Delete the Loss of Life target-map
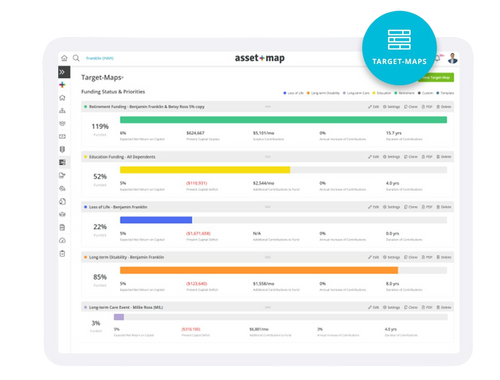 [444, 207]
